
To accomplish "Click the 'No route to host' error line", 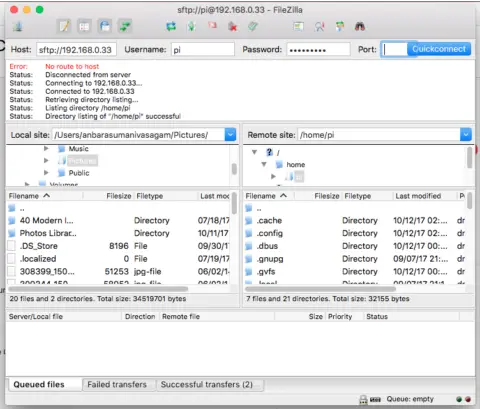I will 72,66.
